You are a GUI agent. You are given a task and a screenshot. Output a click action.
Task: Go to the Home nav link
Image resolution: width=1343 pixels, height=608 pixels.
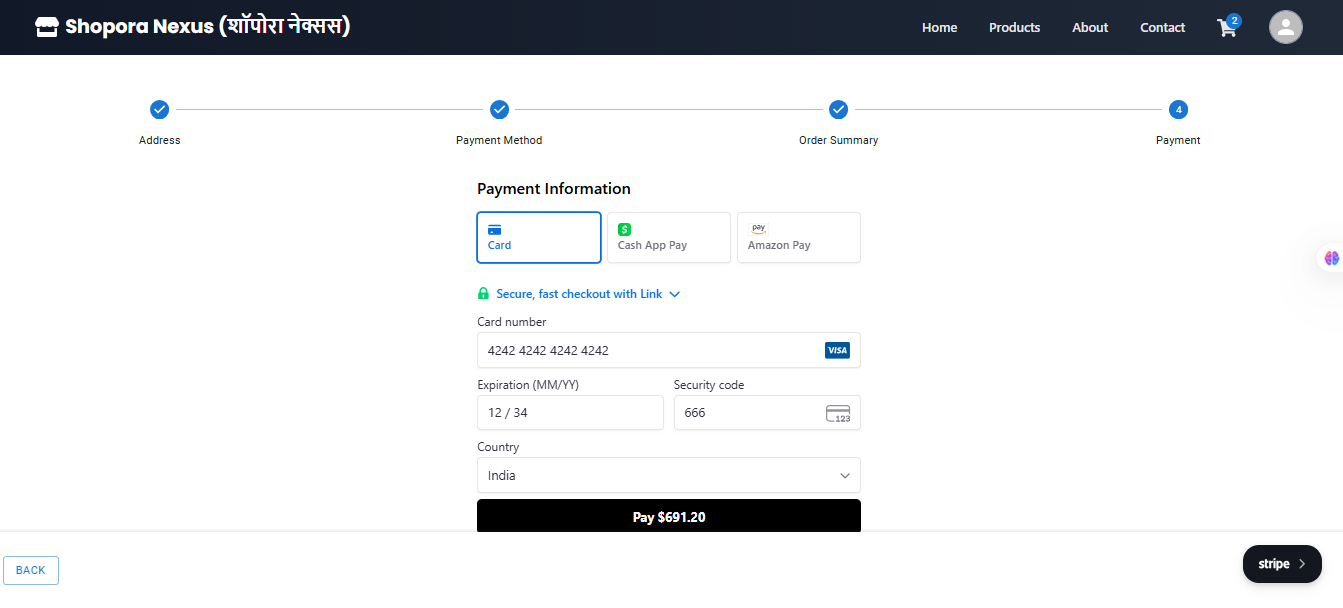click(939, 27)
